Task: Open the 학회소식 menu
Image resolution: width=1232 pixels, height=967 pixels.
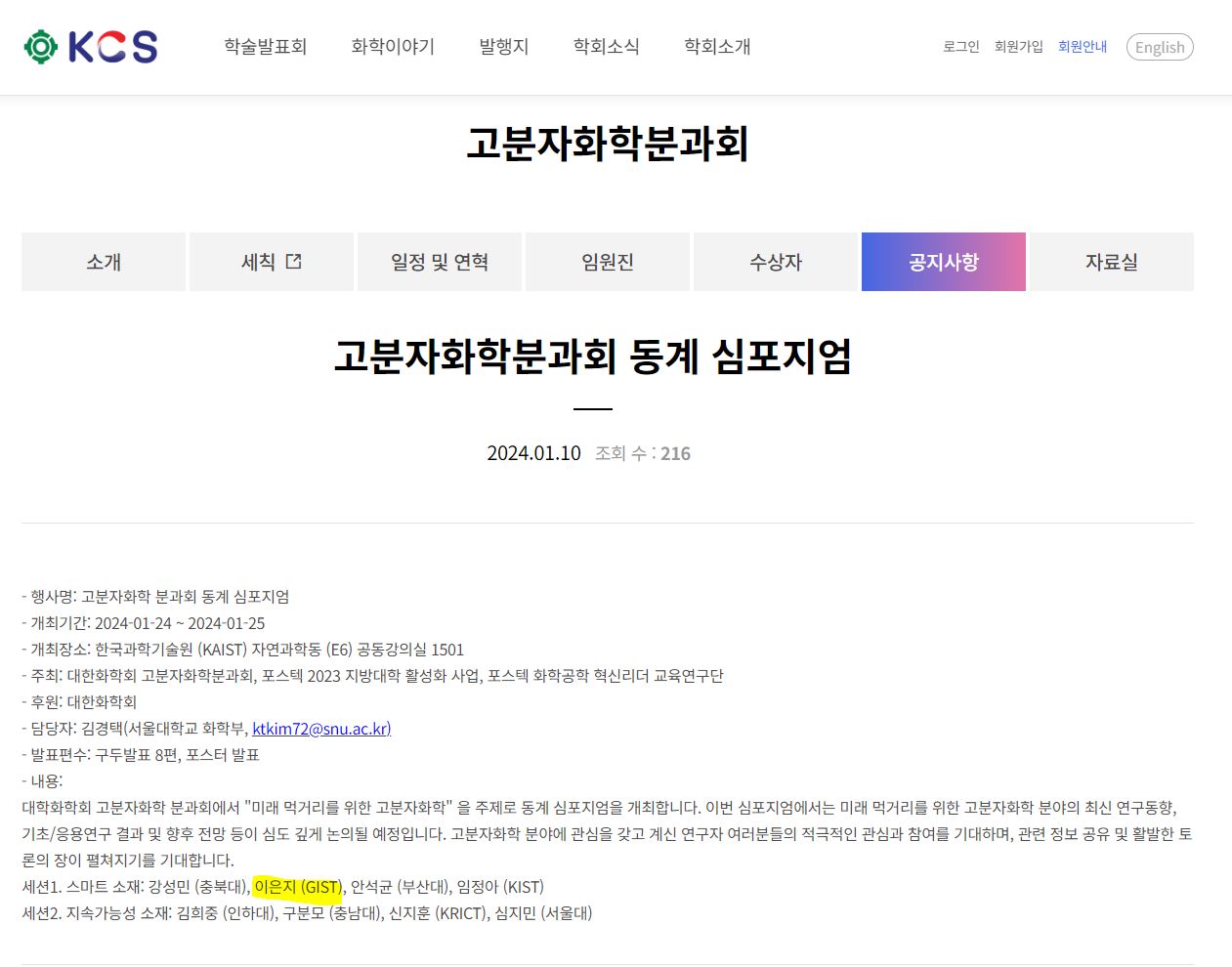Action: [x=607, y=47]
